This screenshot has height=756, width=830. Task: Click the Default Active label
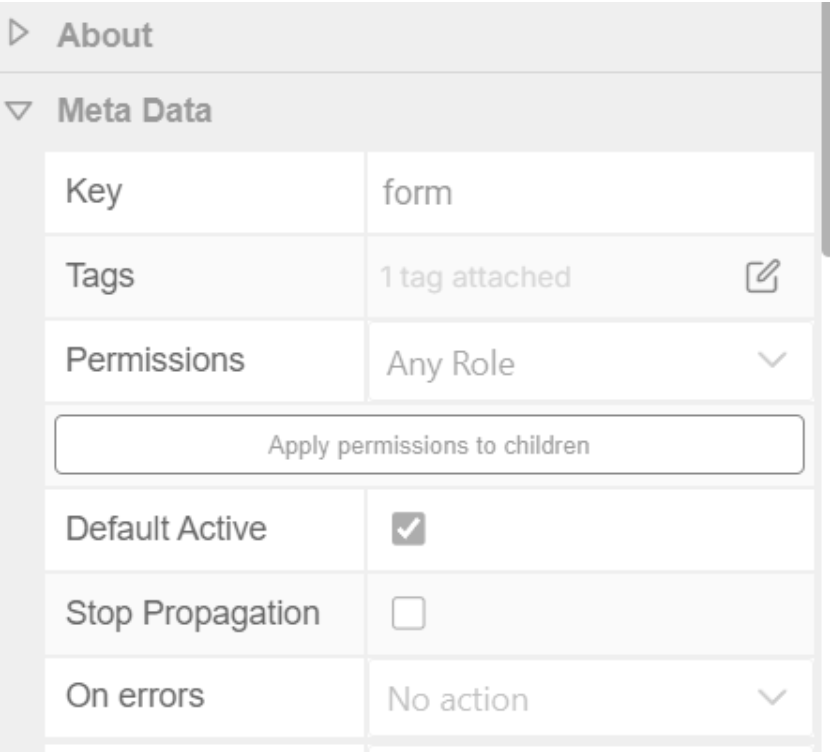(x=166, y=528)
